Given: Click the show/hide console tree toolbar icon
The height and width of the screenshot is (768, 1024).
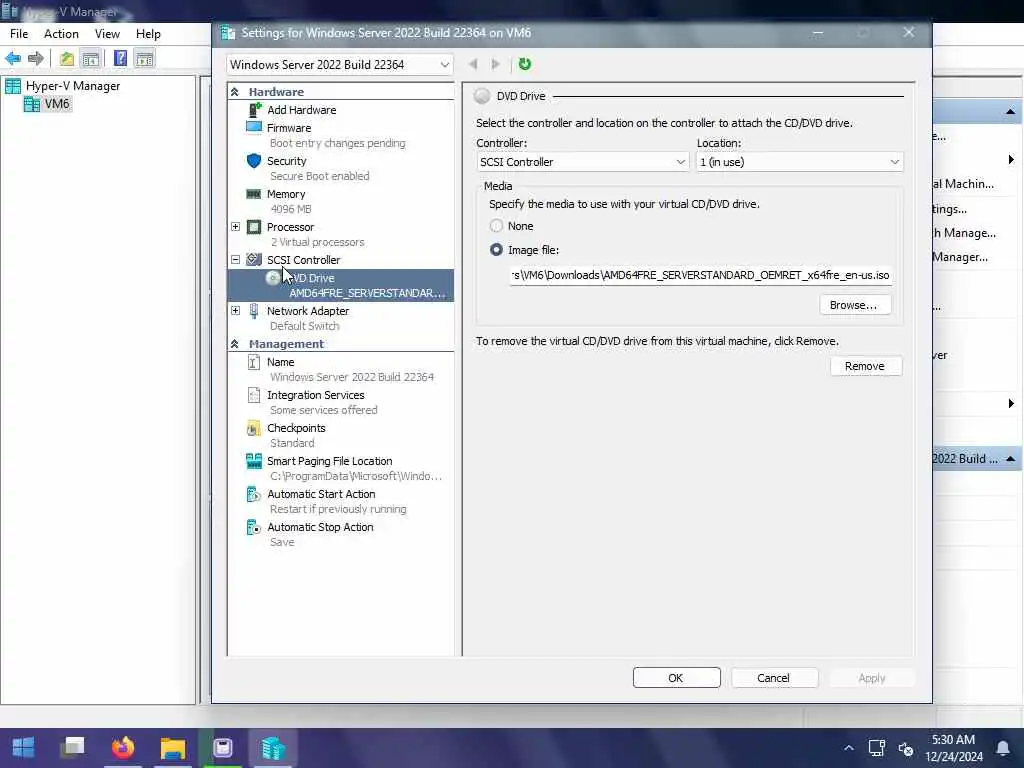Looking at the screenshot, I should pos(91,59).
